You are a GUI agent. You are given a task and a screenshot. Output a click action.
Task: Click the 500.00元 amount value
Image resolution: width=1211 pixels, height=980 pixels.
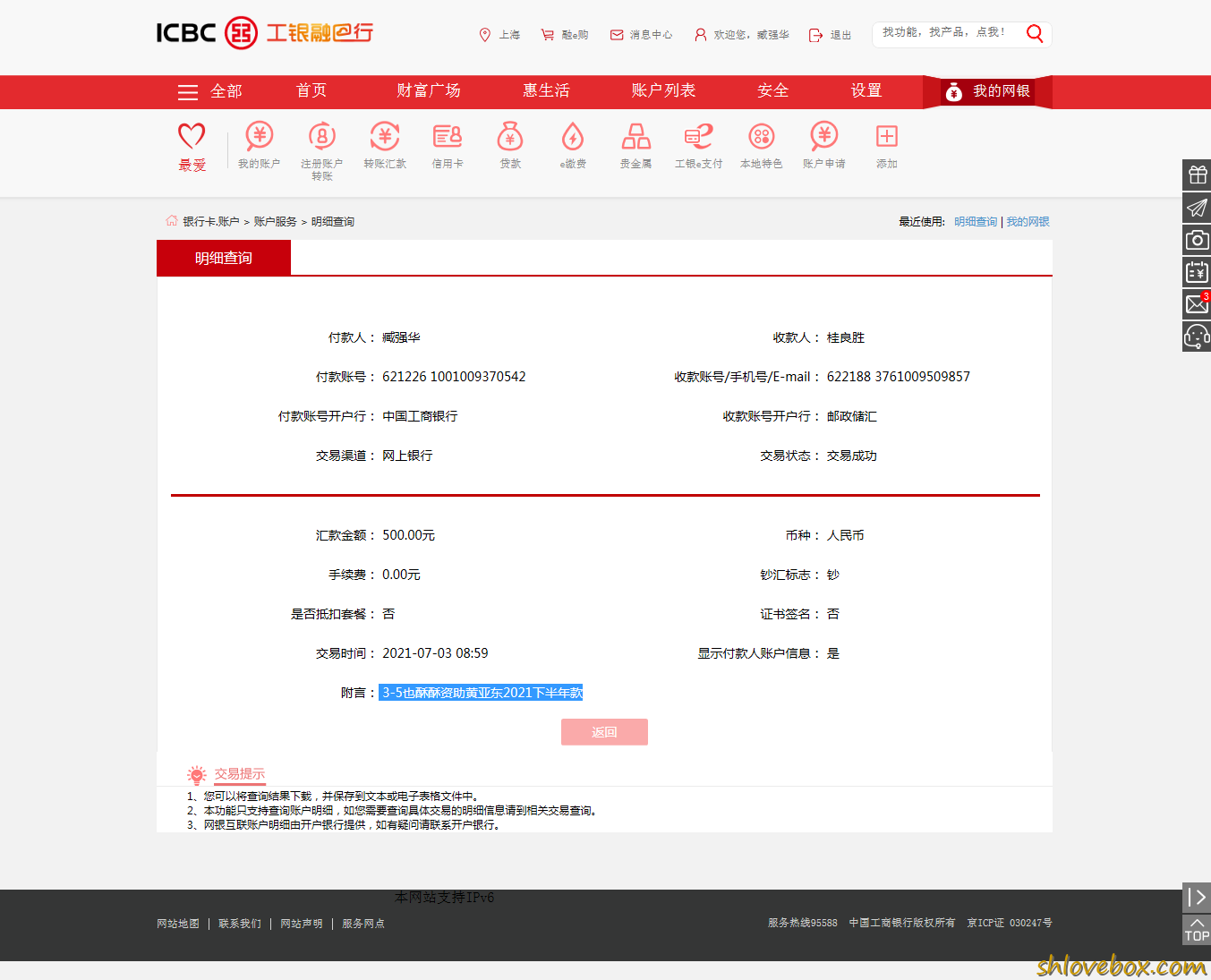[408, 535]
